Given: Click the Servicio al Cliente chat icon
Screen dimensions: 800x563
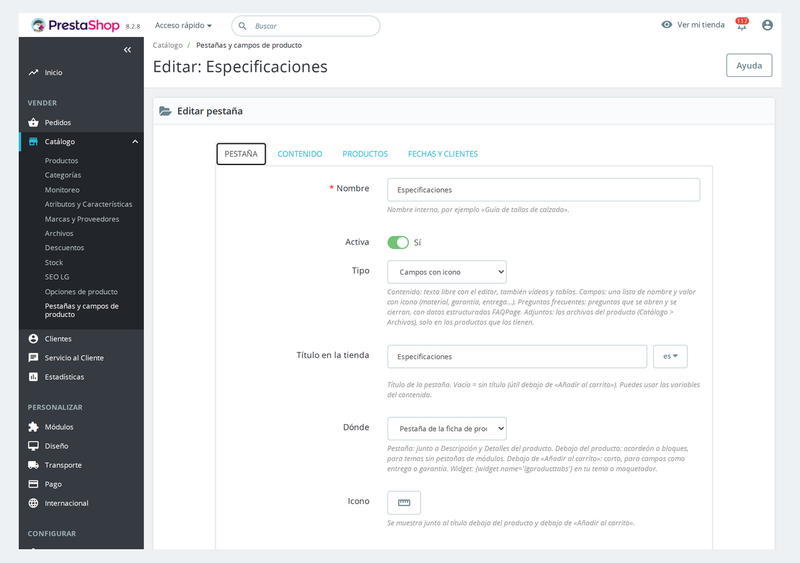Looking at the screenshot, I should pyautogui.click(x=33, y=358).
